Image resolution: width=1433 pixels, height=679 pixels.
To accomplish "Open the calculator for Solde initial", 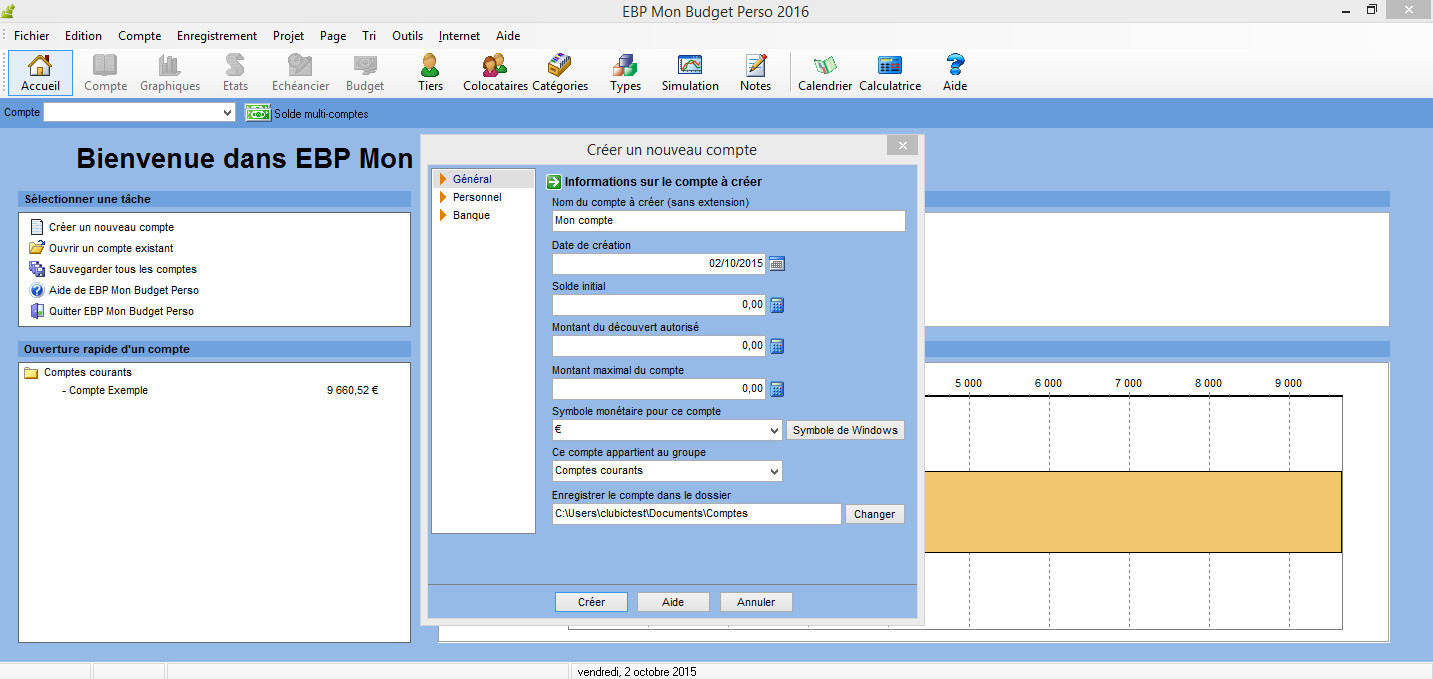I will coord(777,305).
